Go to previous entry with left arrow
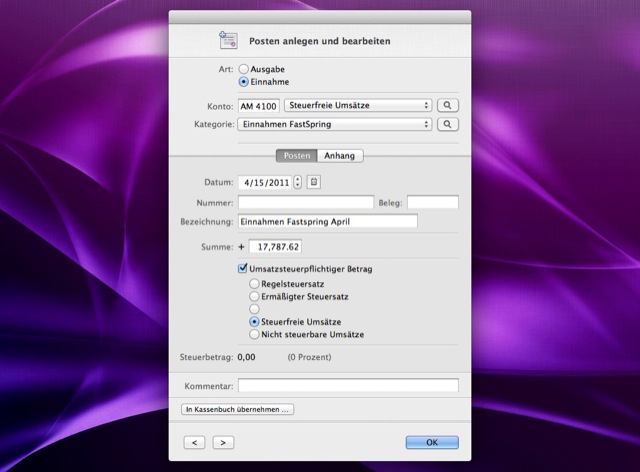This screenshot has height=472, width=640. coord(195,442)
